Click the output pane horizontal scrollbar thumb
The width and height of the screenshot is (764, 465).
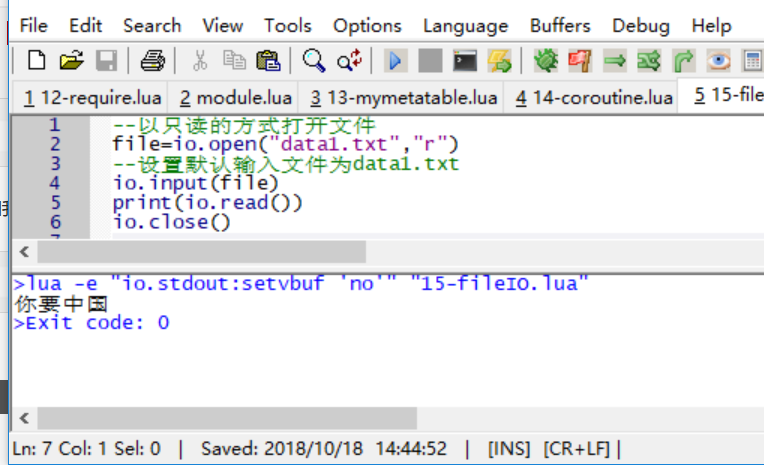coord(227,418)
